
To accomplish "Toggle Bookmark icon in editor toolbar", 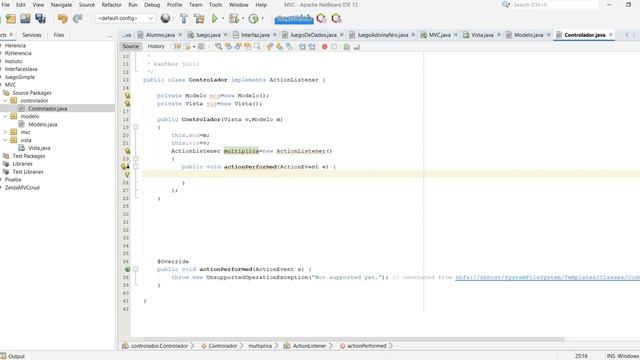I will tap(289, 47).
